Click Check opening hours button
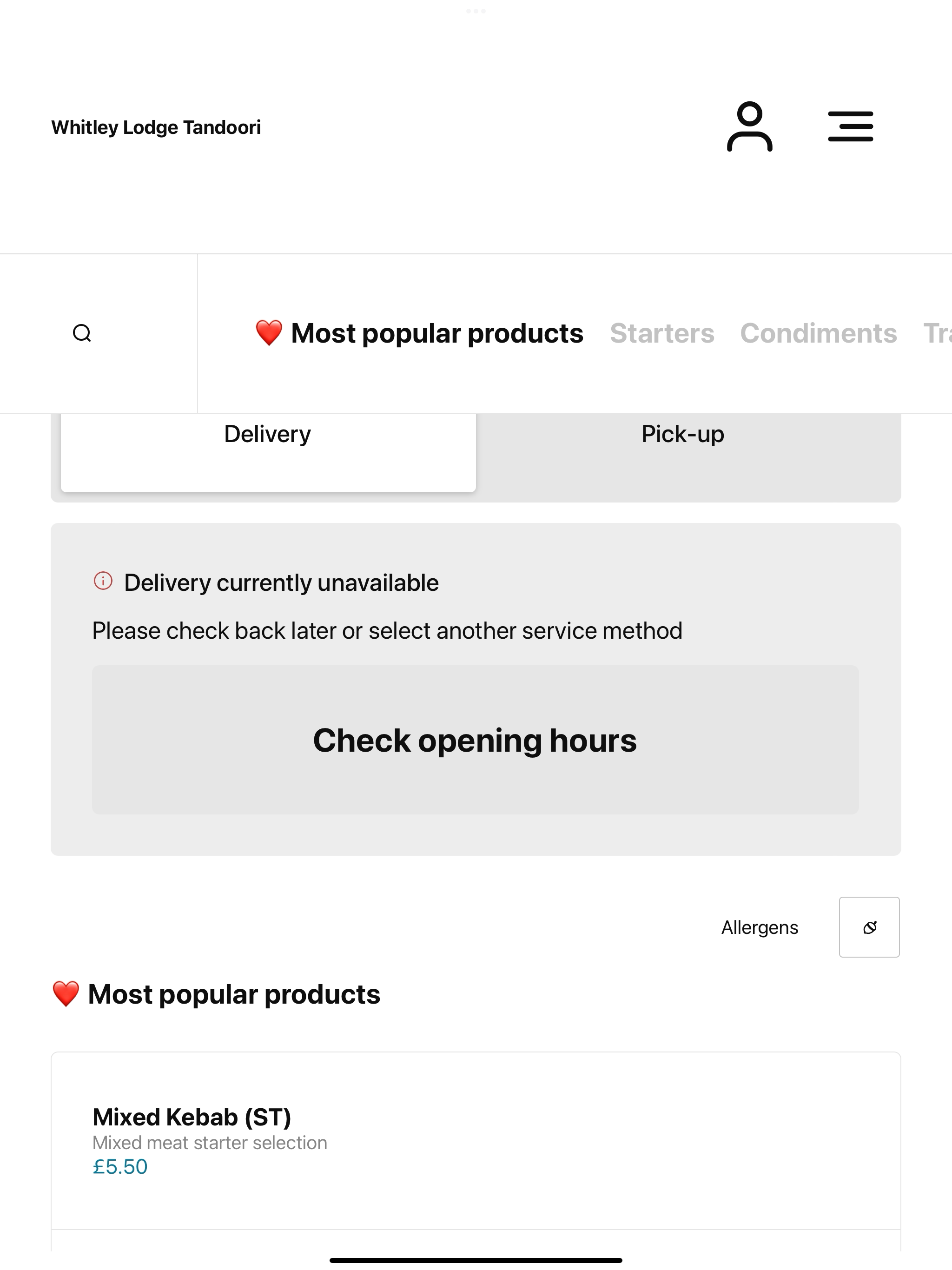The image size is (952, 1270). coord(476,740)
